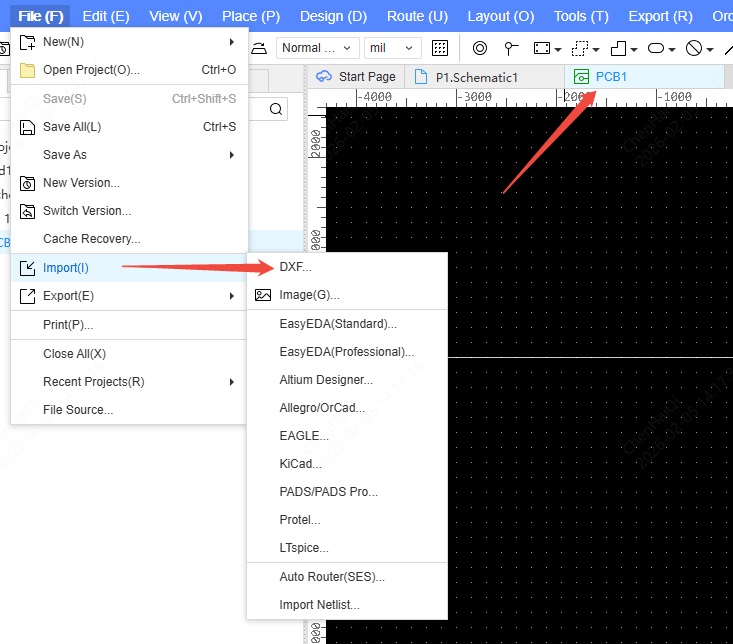Click Import Netlist menu entry
Viewport: 733px width, 644px height.
click(x=319, y=605)
